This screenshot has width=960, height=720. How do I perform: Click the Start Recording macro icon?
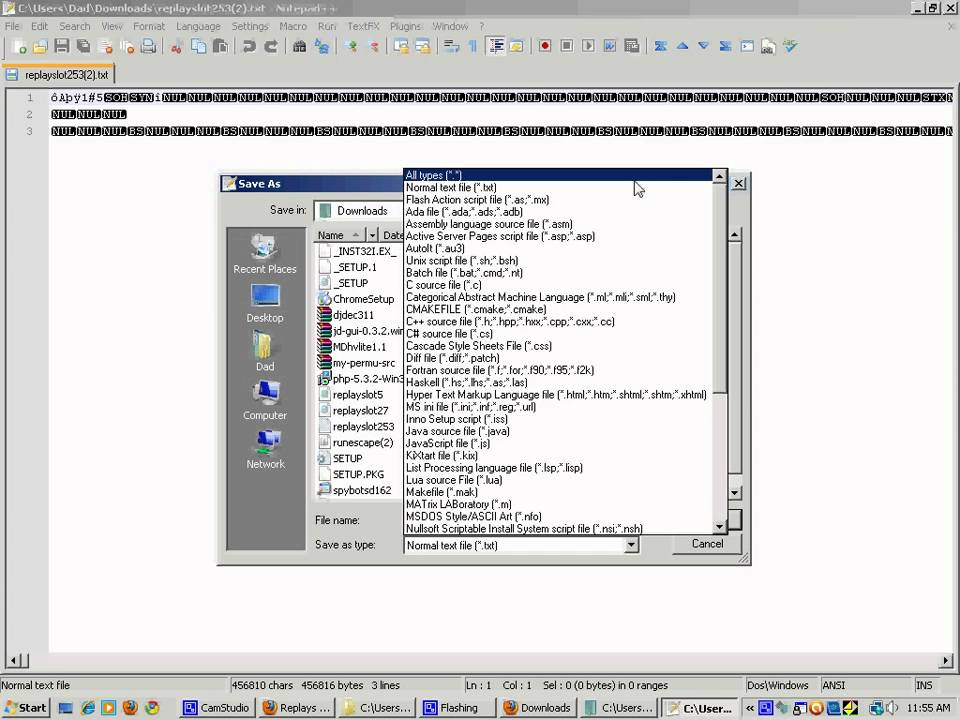click(x=545, y=47)
